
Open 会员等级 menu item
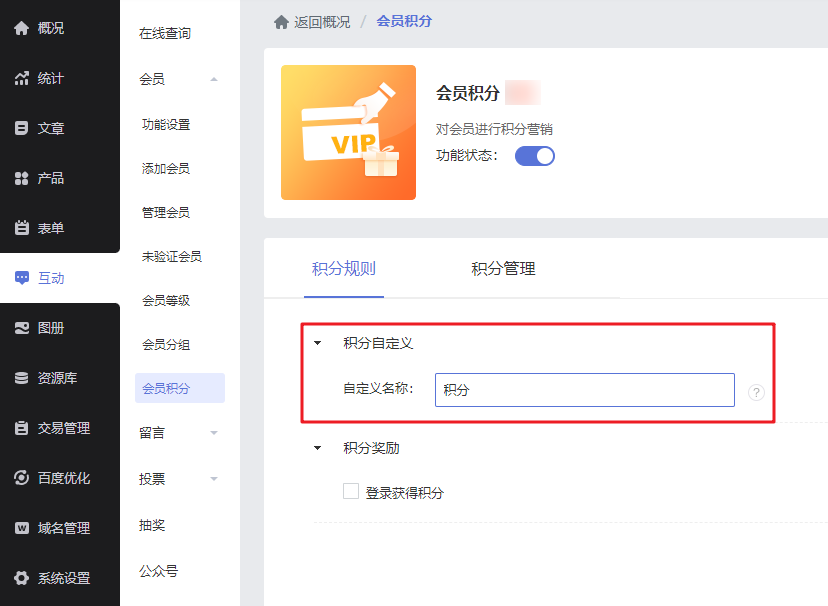(x=166, y=300)
